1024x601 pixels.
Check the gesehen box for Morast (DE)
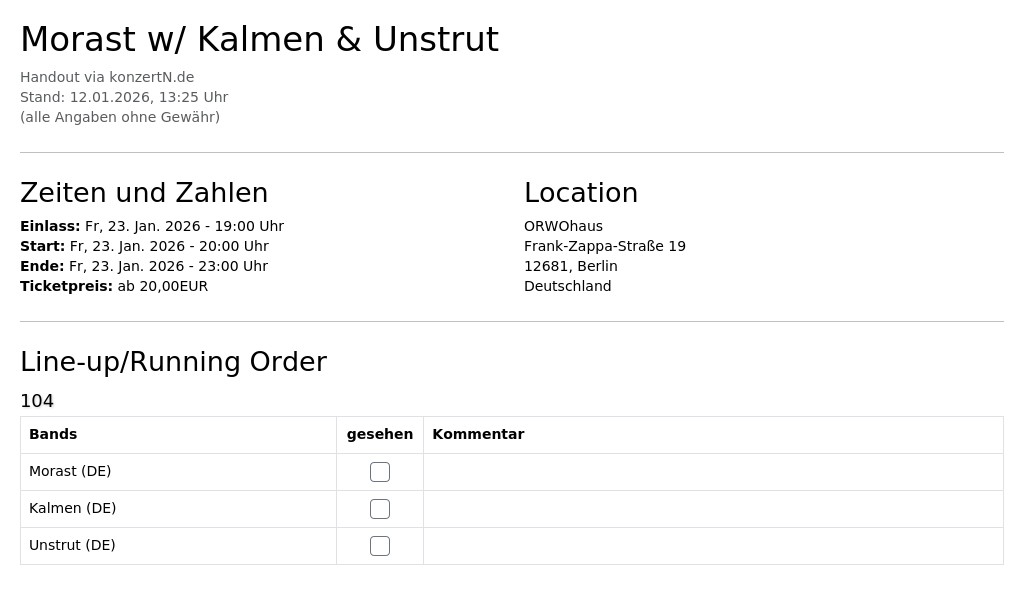point(379,472)
